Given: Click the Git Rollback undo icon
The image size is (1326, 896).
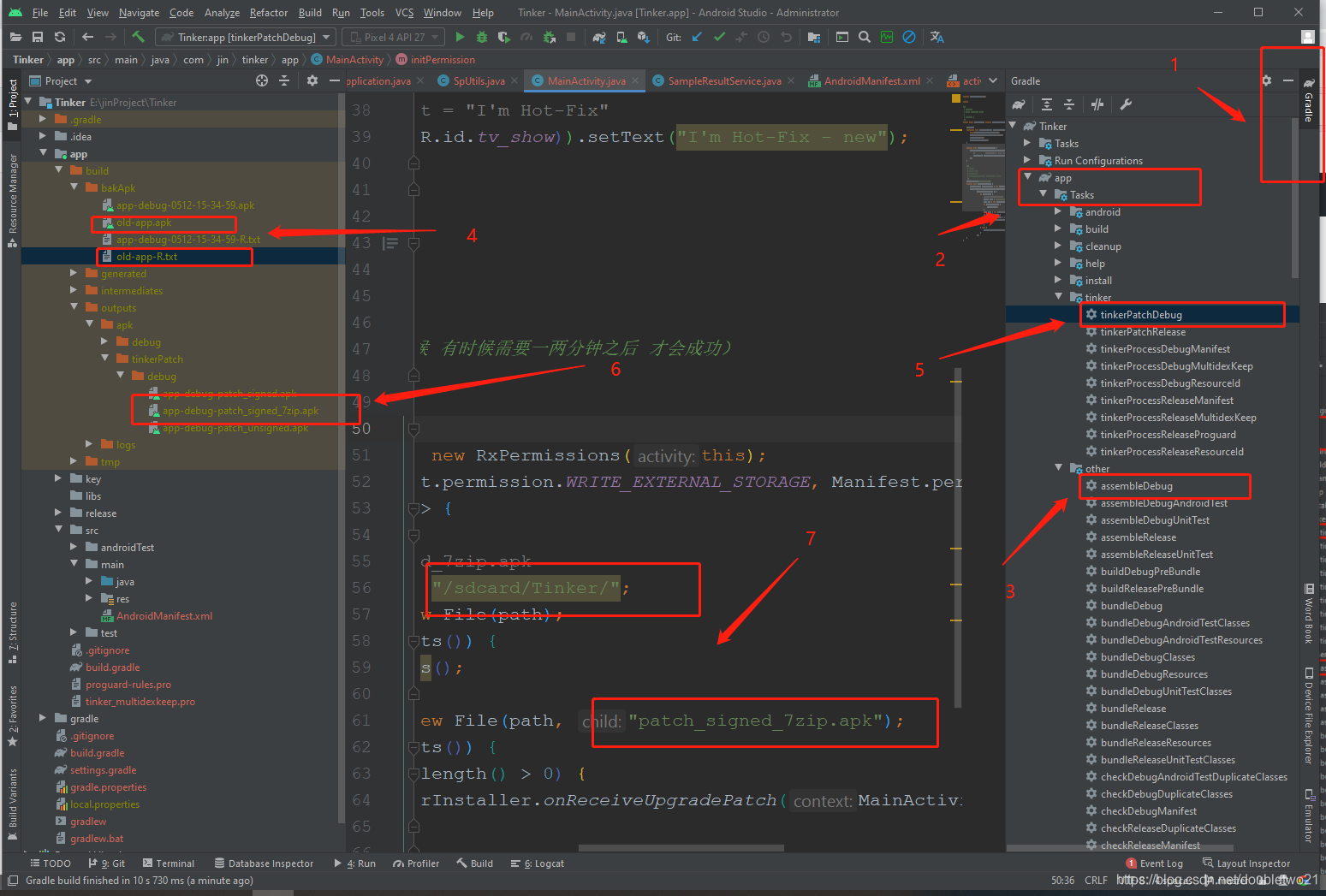Looking at the screenshot, I should 786,37.
